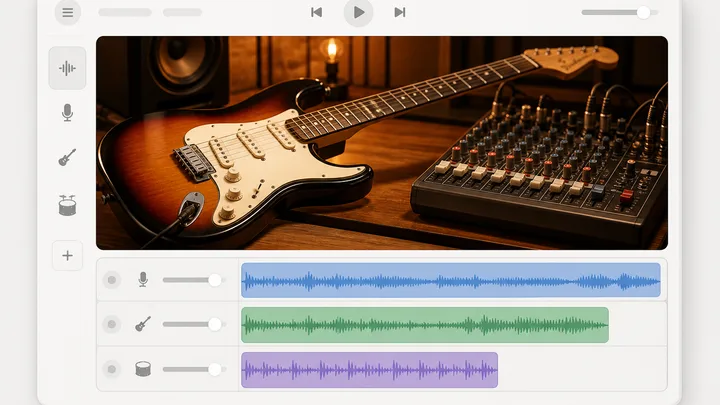Arm recording on the drum track

112,369
